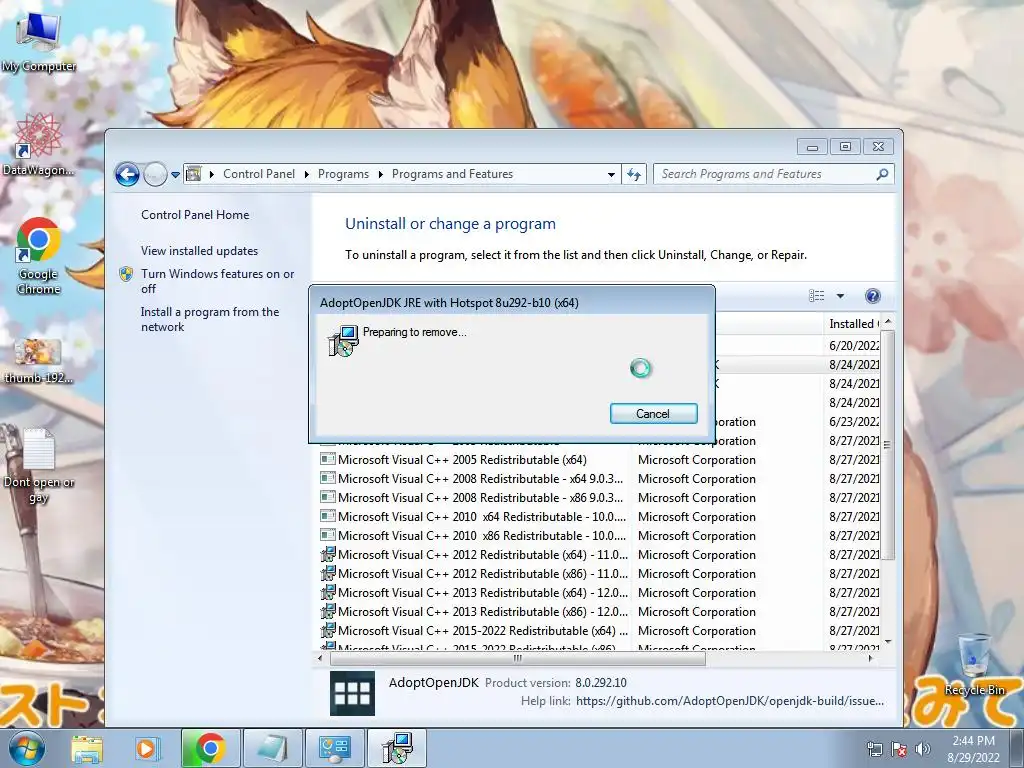Click the volume speaker tray icon

coord(923,749)
